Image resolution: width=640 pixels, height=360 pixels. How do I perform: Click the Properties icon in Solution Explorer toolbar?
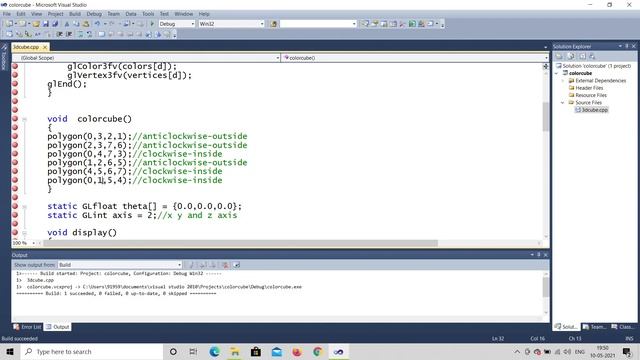pyautogui.click(x=559, y=56)
